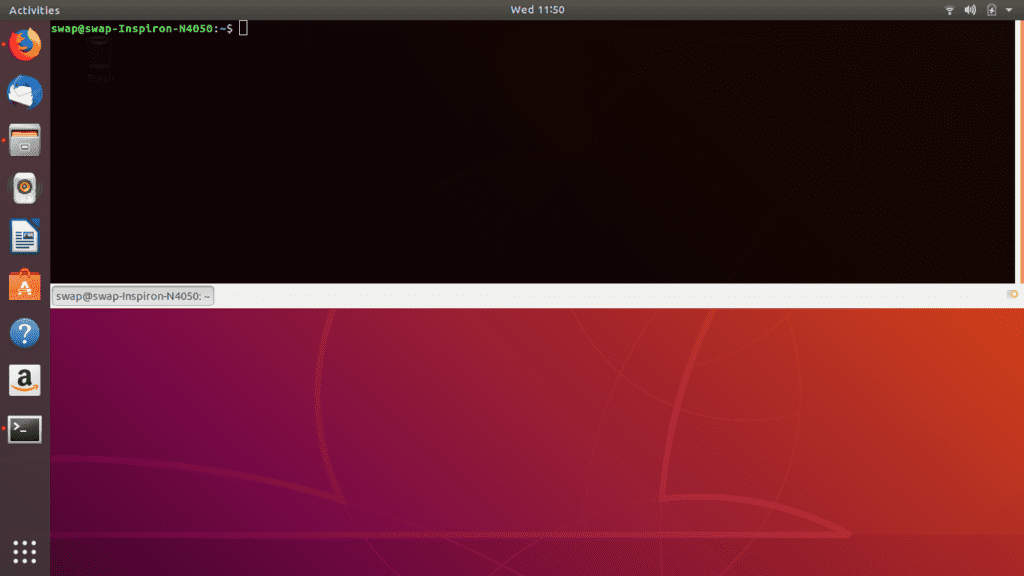Click the Wi-Fi status indicator
Image resolution: width=1024 pixels, height=576 pixels.
[x=949, y=10]
